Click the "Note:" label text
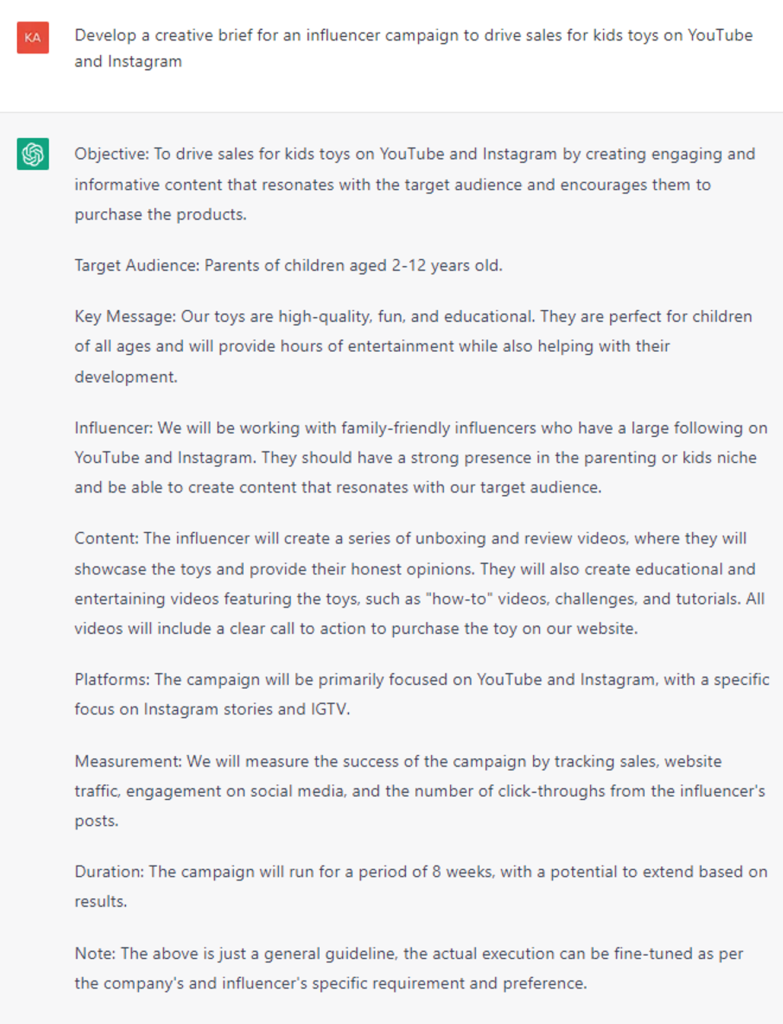Image resolution: width=783 pixels, height=1024 pixels. [95, 952]
